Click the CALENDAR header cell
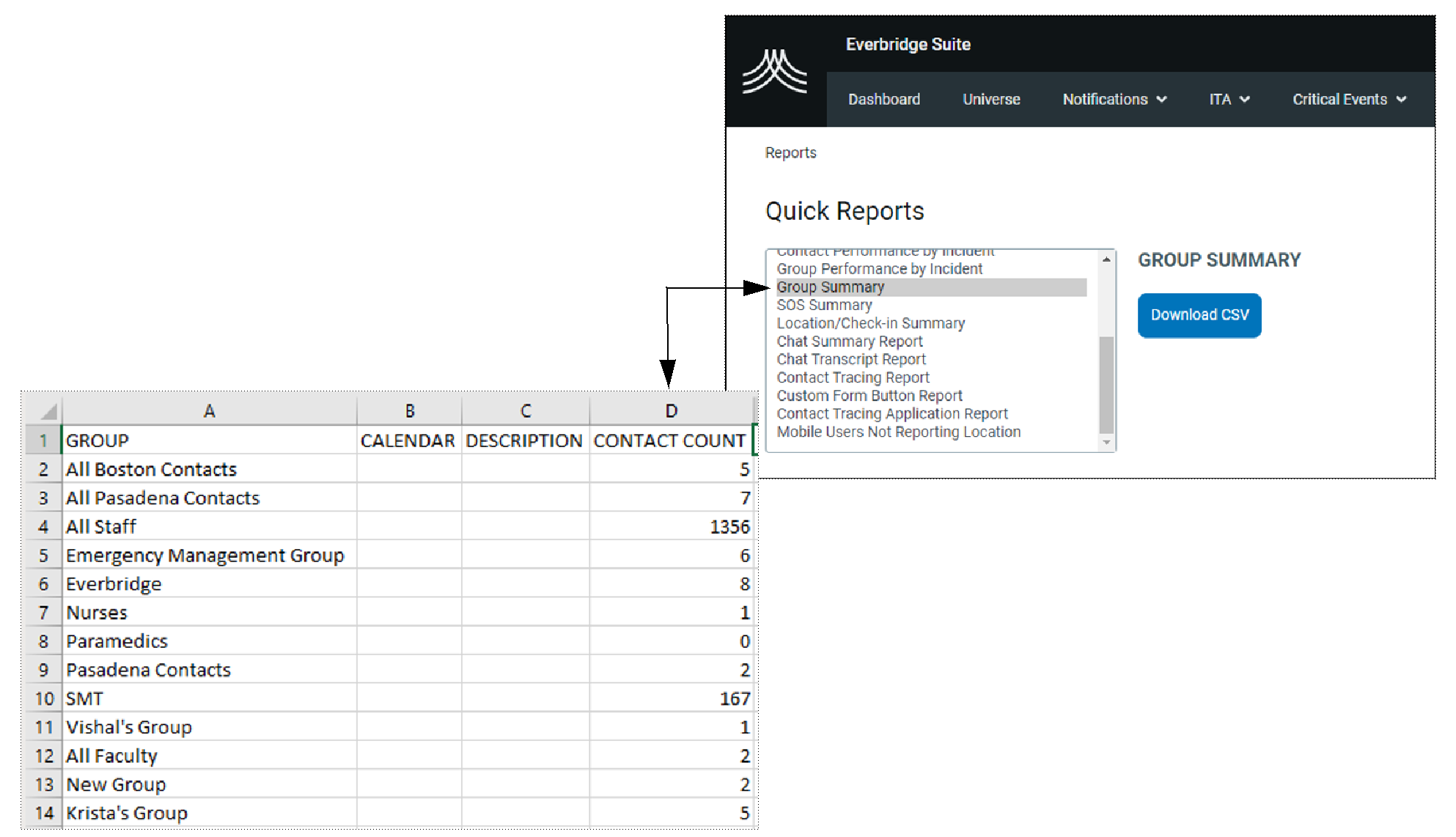Image resolution: width=1456 pixels, height=837 pixels. pos(409,440)
